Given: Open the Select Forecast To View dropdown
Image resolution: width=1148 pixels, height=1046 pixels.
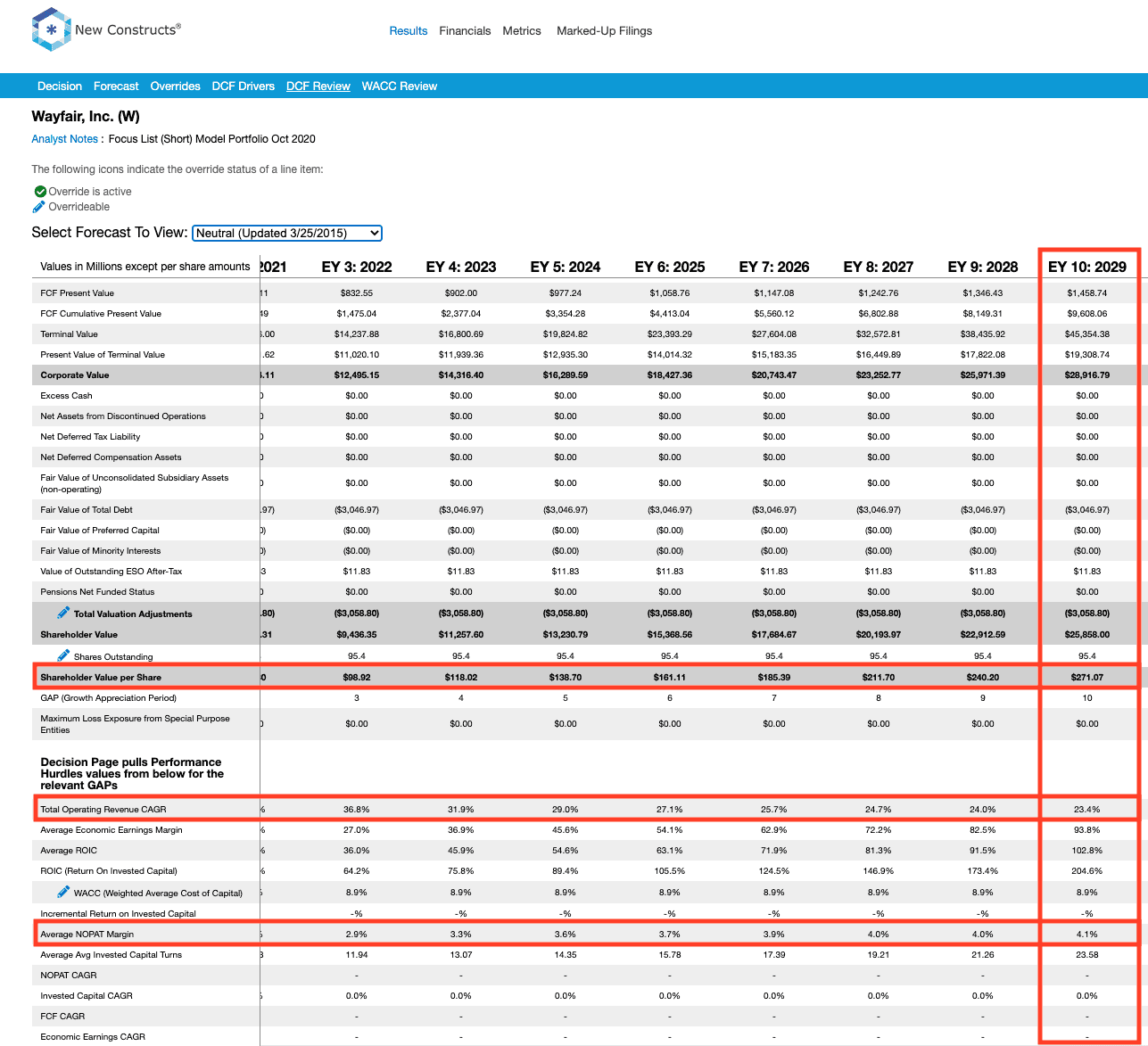Looking at the screenshot, I should pyautogui.click(x=287, y=233).
